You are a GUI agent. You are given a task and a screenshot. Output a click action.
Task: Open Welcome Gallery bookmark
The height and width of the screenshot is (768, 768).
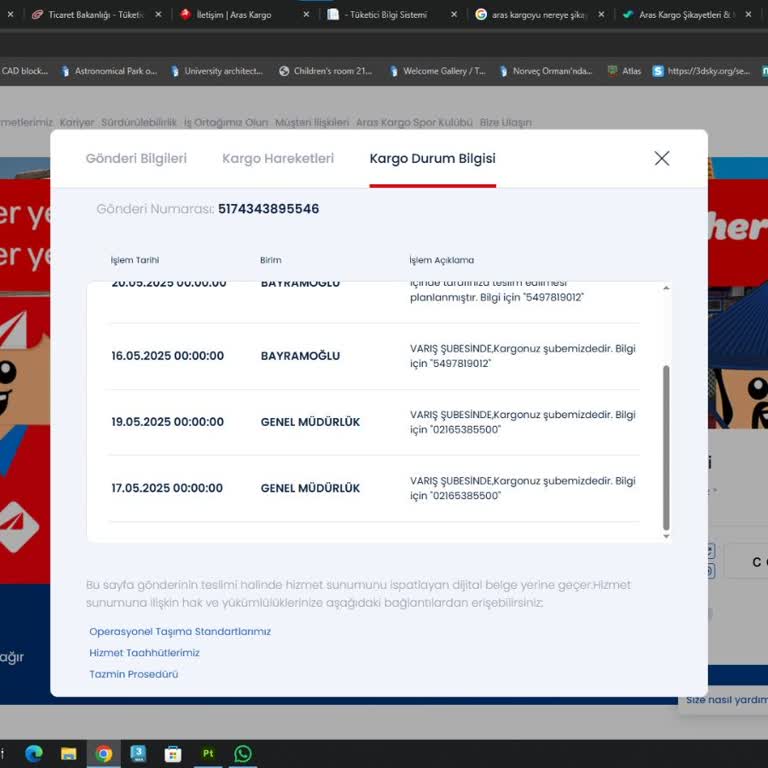(437, 71)
